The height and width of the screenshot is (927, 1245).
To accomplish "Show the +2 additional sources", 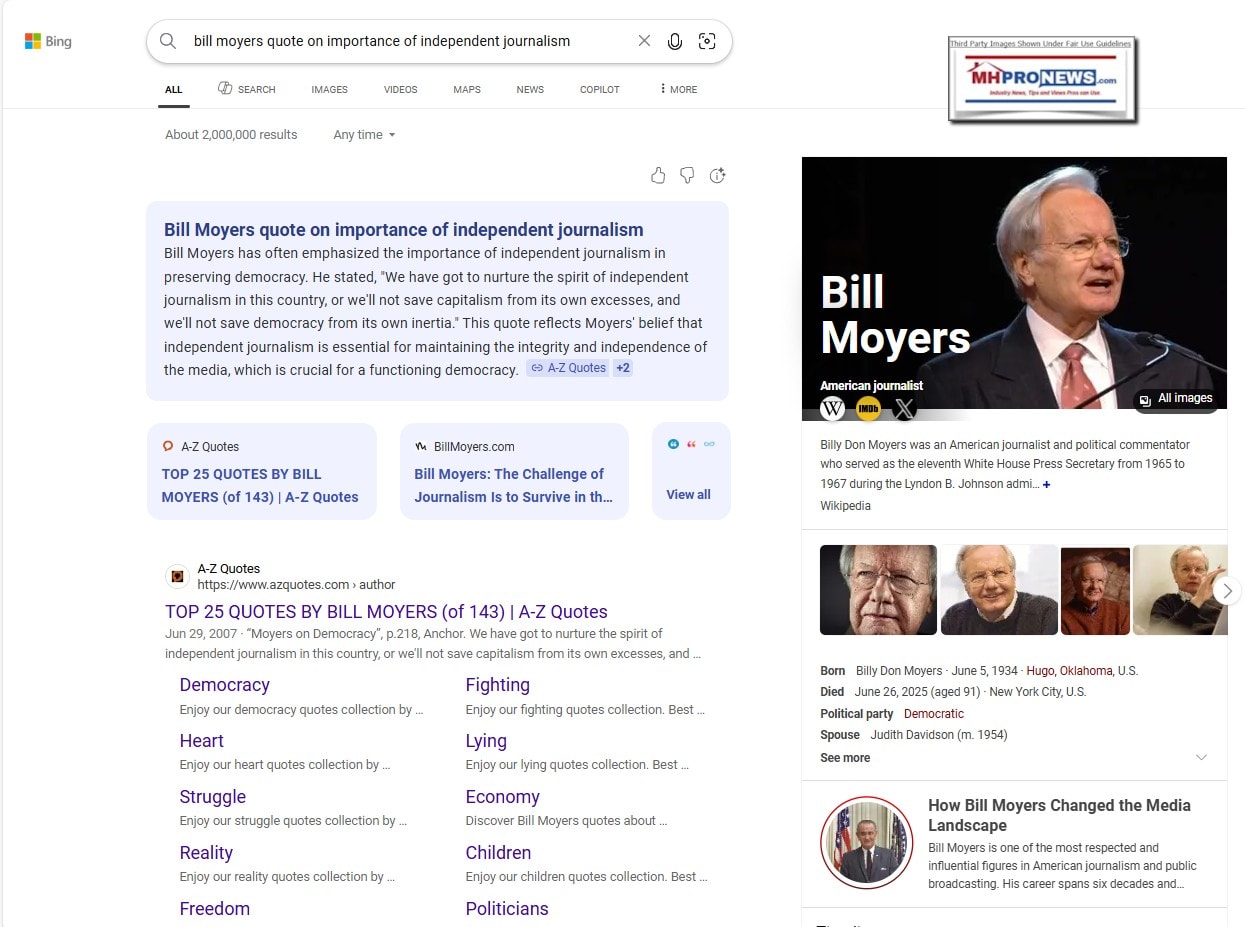I will click(623, 368).
